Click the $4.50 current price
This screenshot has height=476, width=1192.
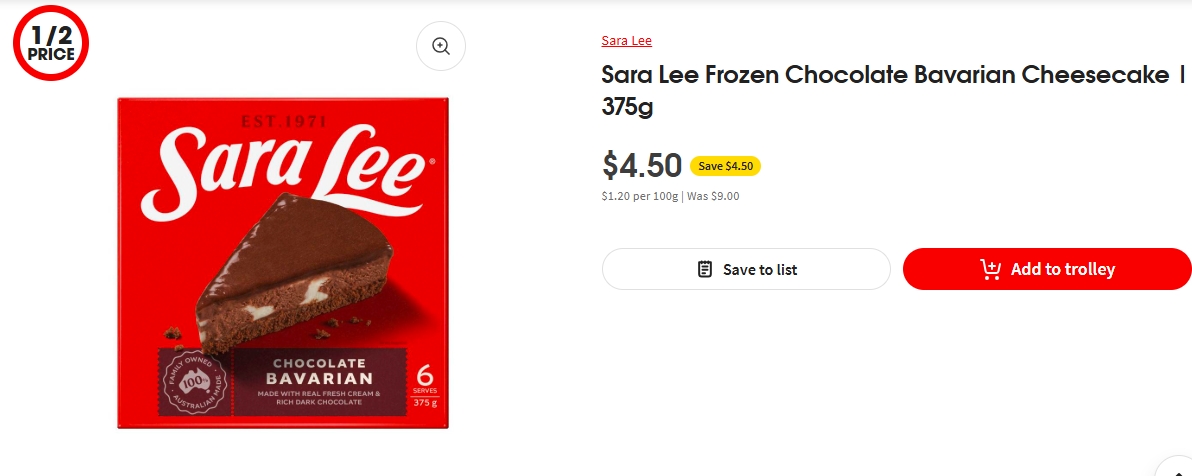pos(642,165)
